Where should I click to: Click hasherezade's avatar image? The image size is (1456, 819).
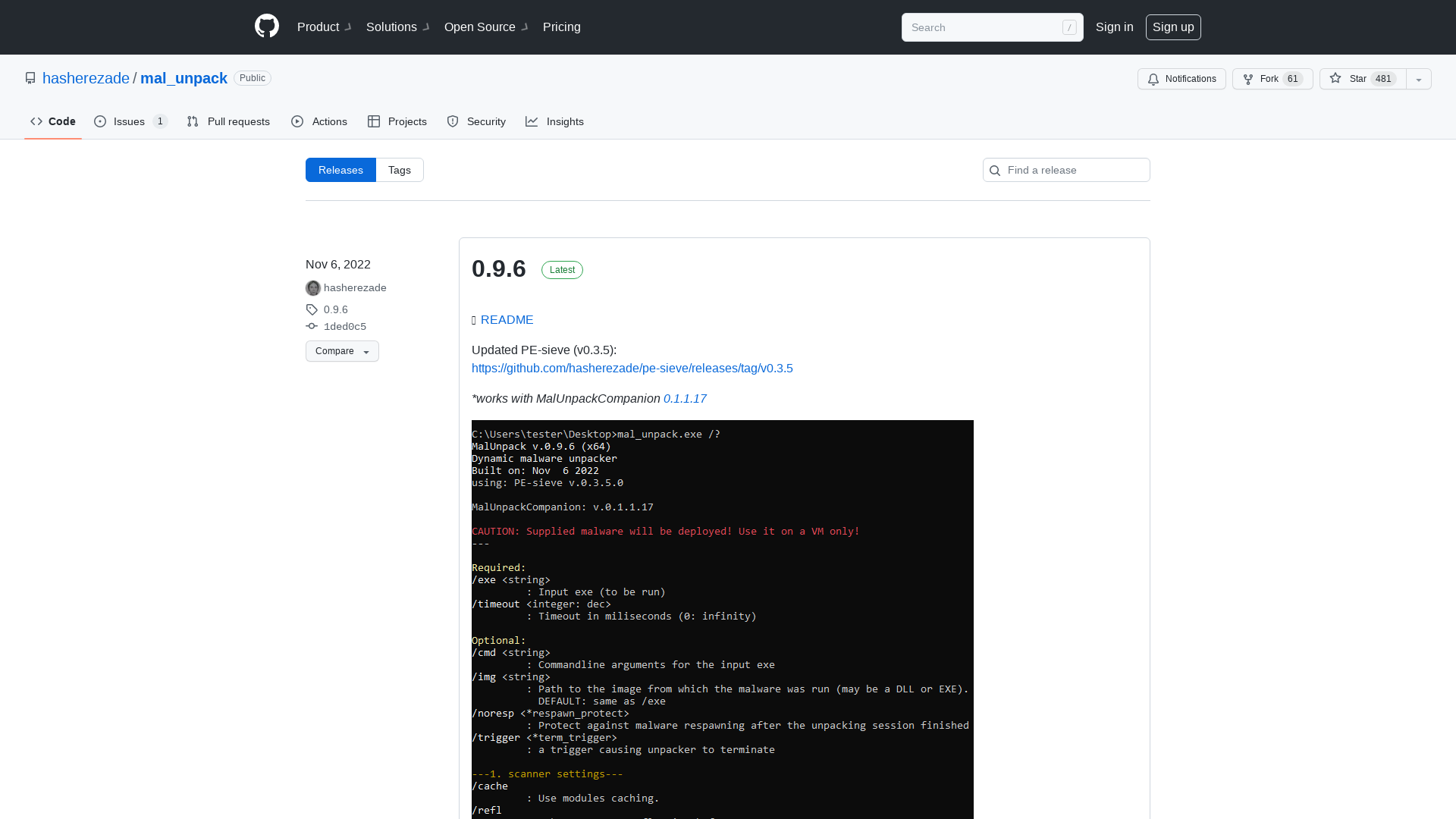click(313, 288)
